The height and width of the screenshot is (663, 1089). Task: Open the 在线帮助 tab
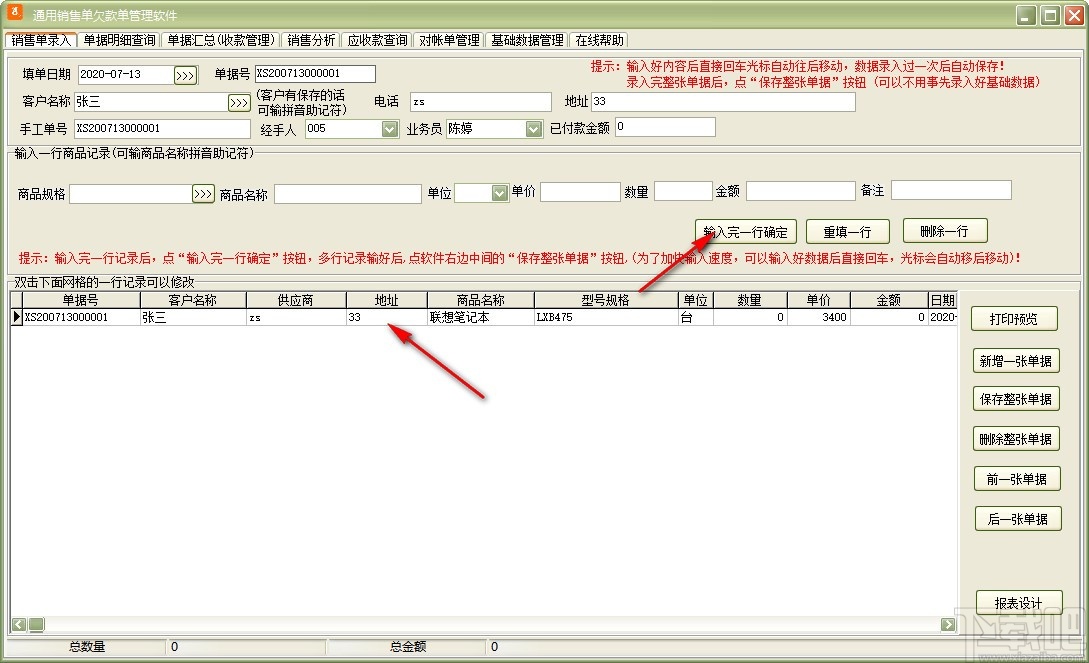(x=598, y=40)
